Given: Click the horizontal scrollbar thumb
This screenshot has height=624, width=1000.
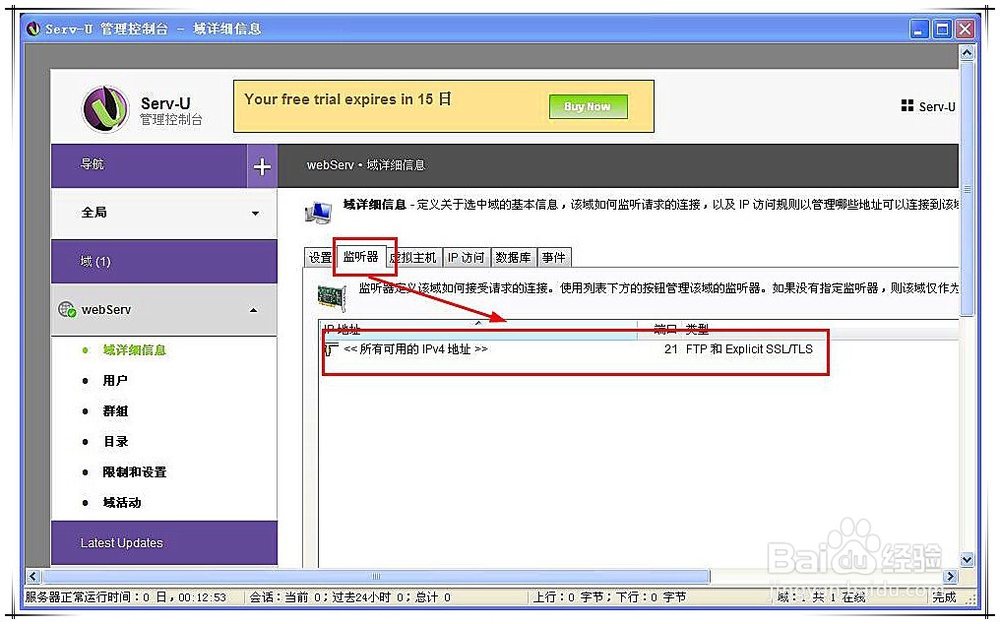Looking at the screenshot, I should 376,577.
